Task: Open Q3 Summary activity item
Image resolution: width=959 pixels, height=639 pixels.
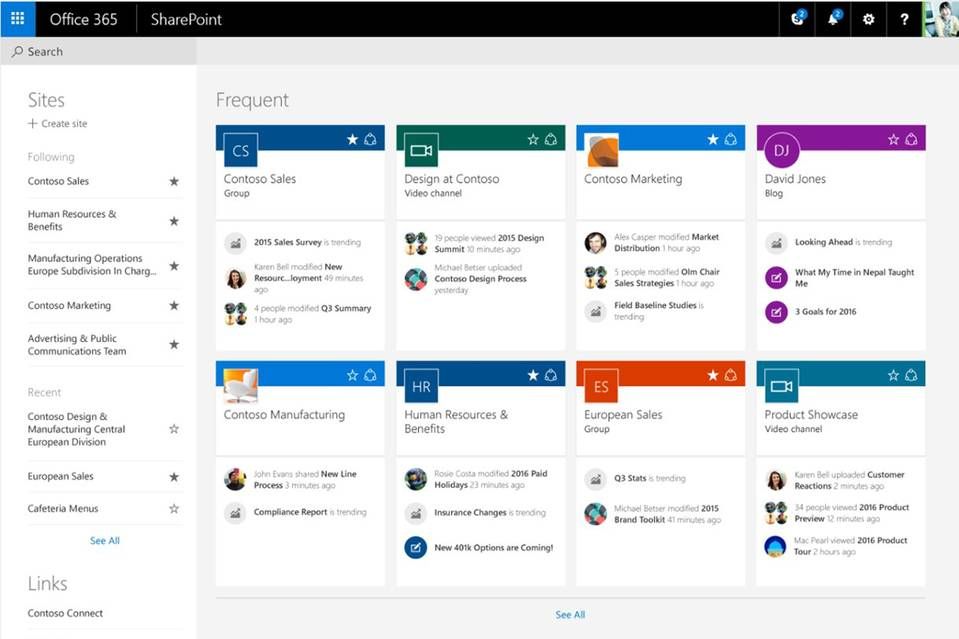Action: (313, 314)
